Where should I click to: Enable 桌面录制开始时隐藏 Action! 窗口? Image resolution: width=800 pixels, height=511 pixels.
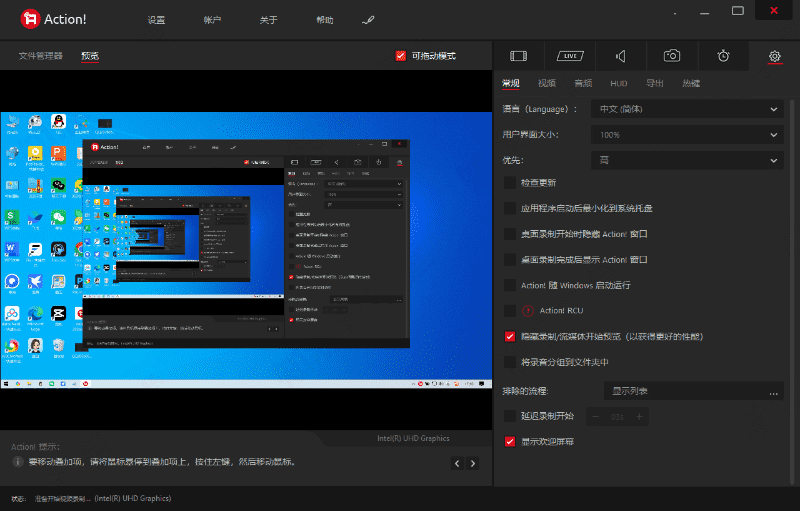(510, 234)
